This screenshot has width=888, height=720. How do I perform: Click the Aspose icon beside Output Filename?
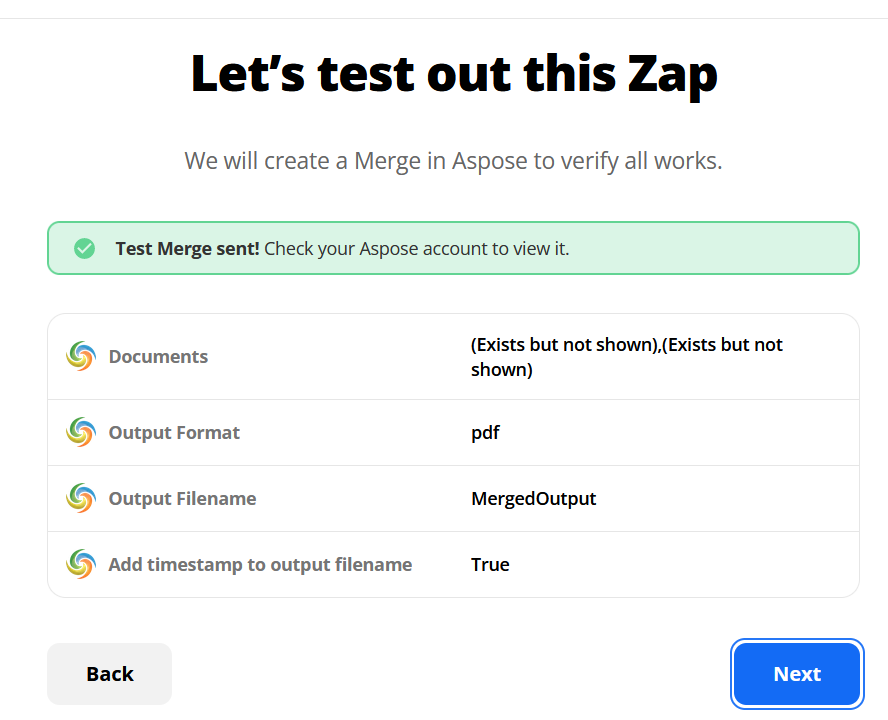[x=80, y=498]
